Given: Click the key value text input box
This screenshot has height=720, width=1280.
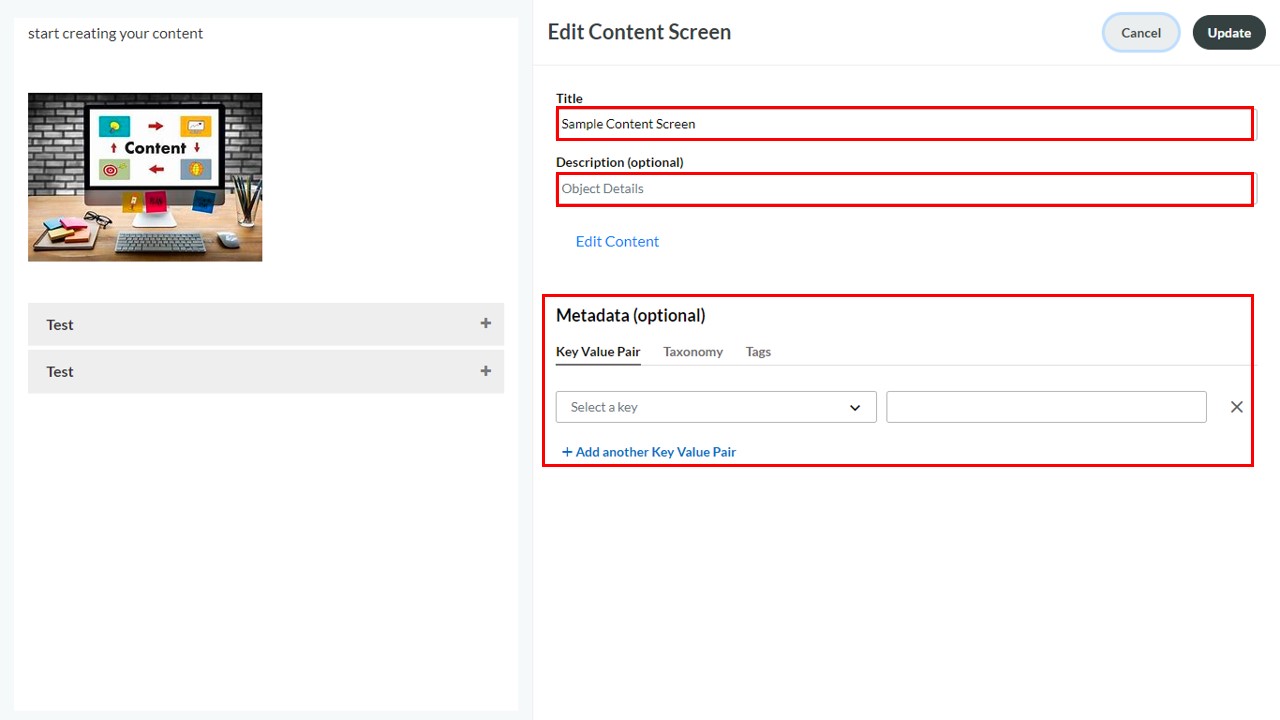Looking at the screenshot, I should tap(1046, 407).
